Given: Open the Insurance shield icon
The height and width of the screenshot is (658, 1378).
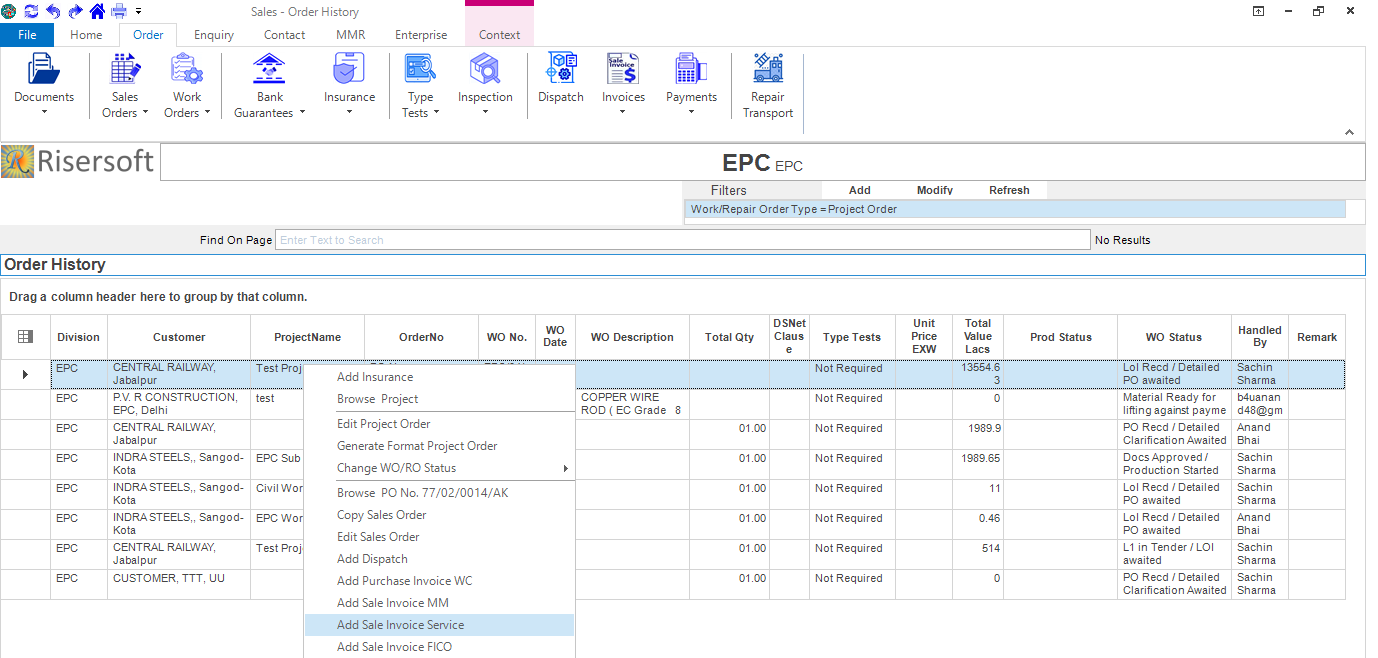Looking at the screenshot, I should point(349,70).
